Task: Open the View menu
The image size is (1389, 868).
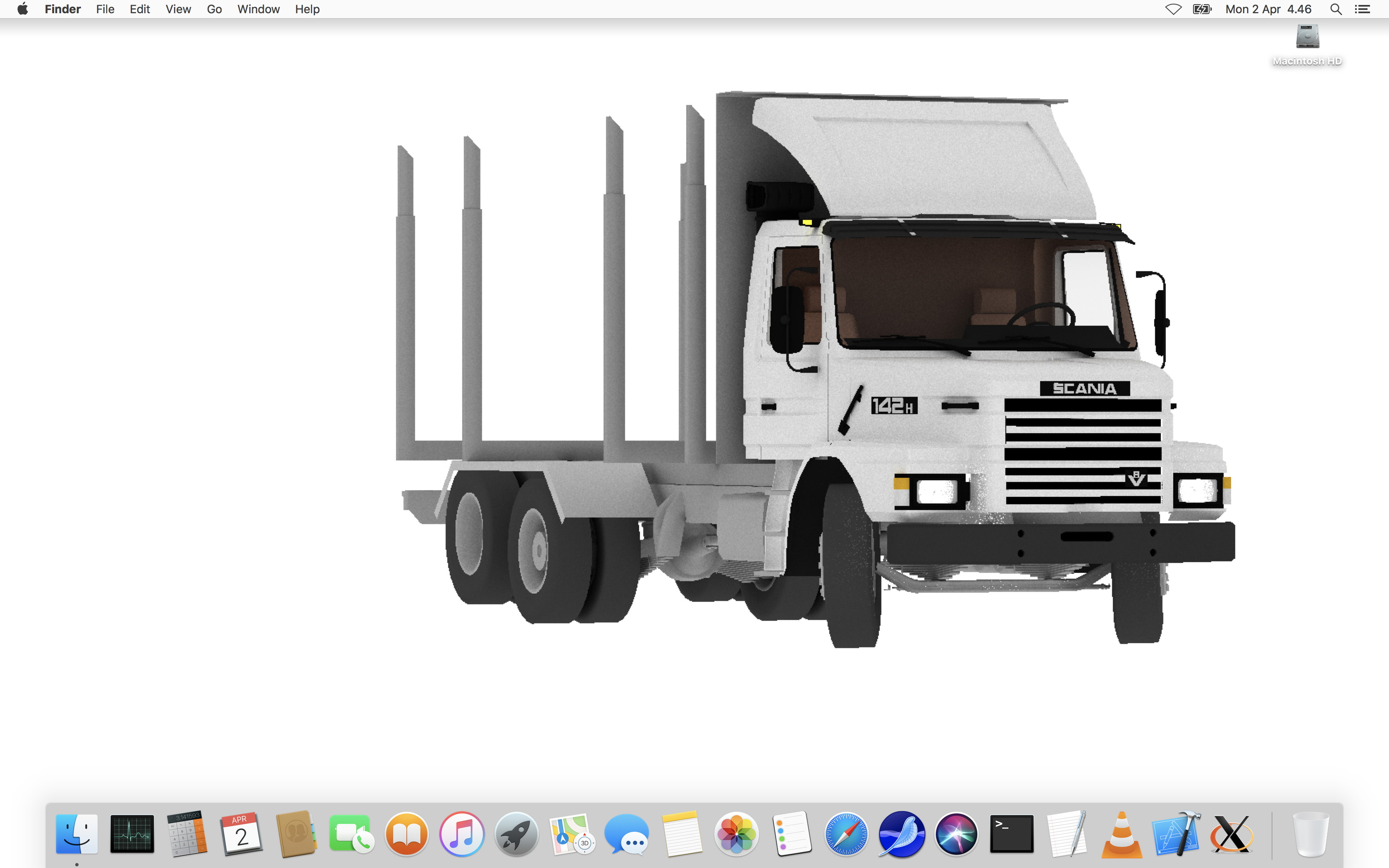Action: click(178, 9)
